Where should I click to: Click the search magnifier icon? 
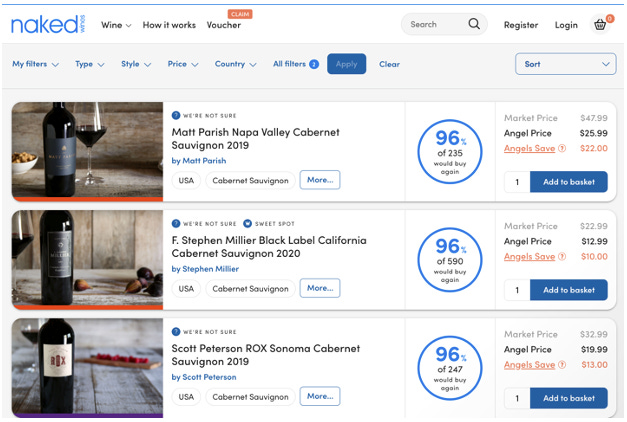pos(474,24)
